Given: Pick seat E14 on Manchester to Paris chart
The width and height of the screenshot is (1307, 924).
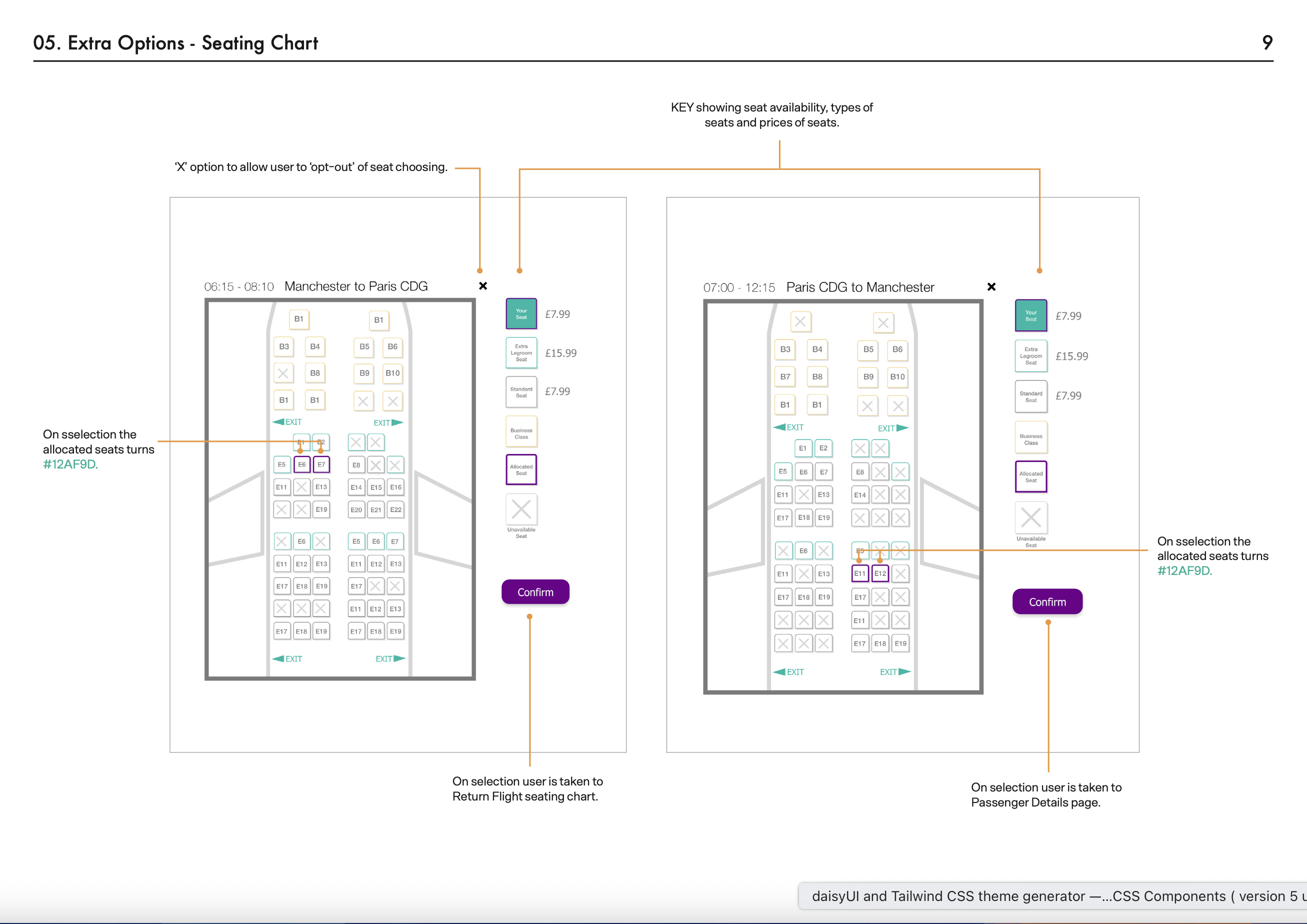Looking at the screenshot, I should pyautogui.click(x=356, y=487).
